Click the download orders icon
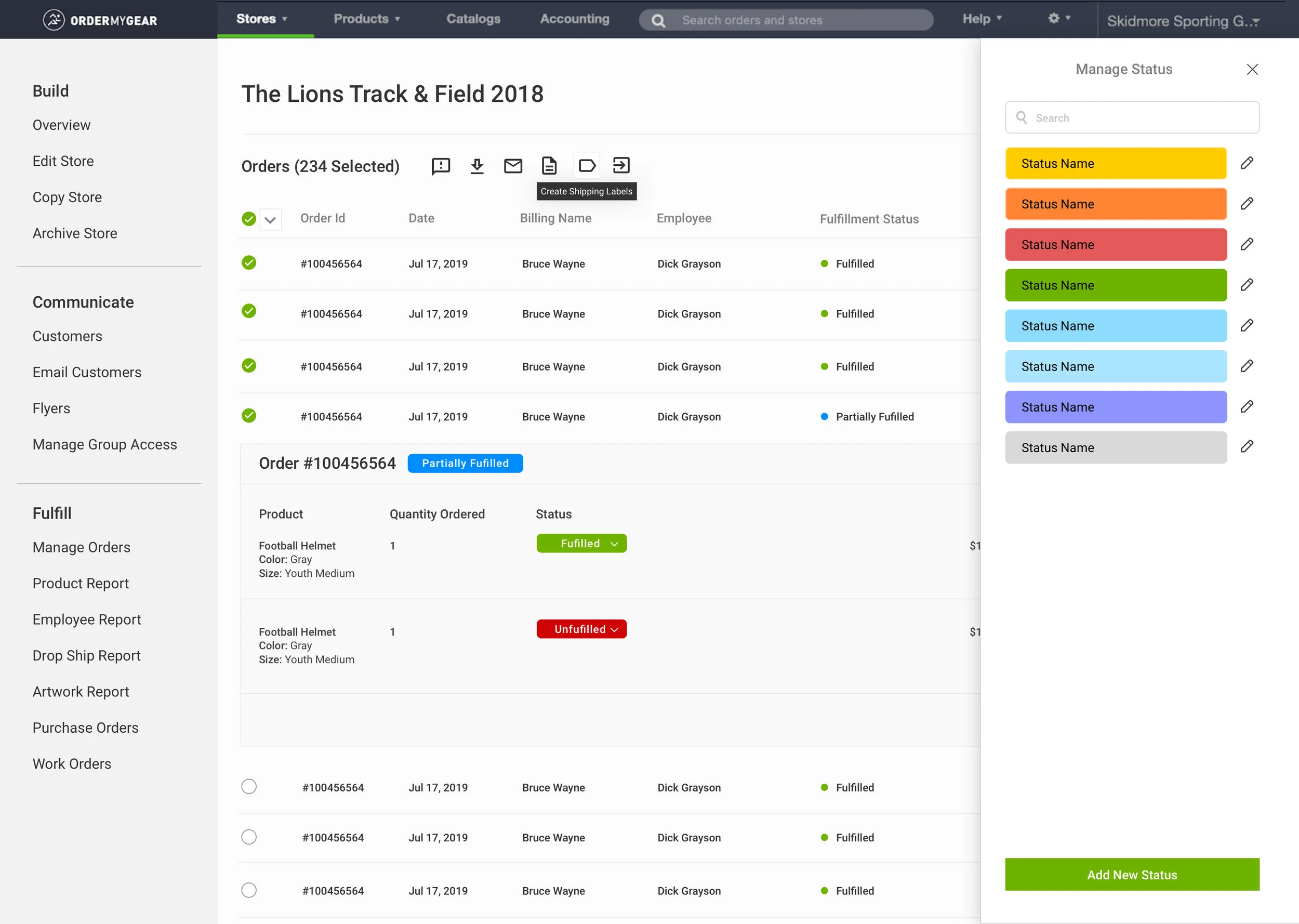 point(476,166)
